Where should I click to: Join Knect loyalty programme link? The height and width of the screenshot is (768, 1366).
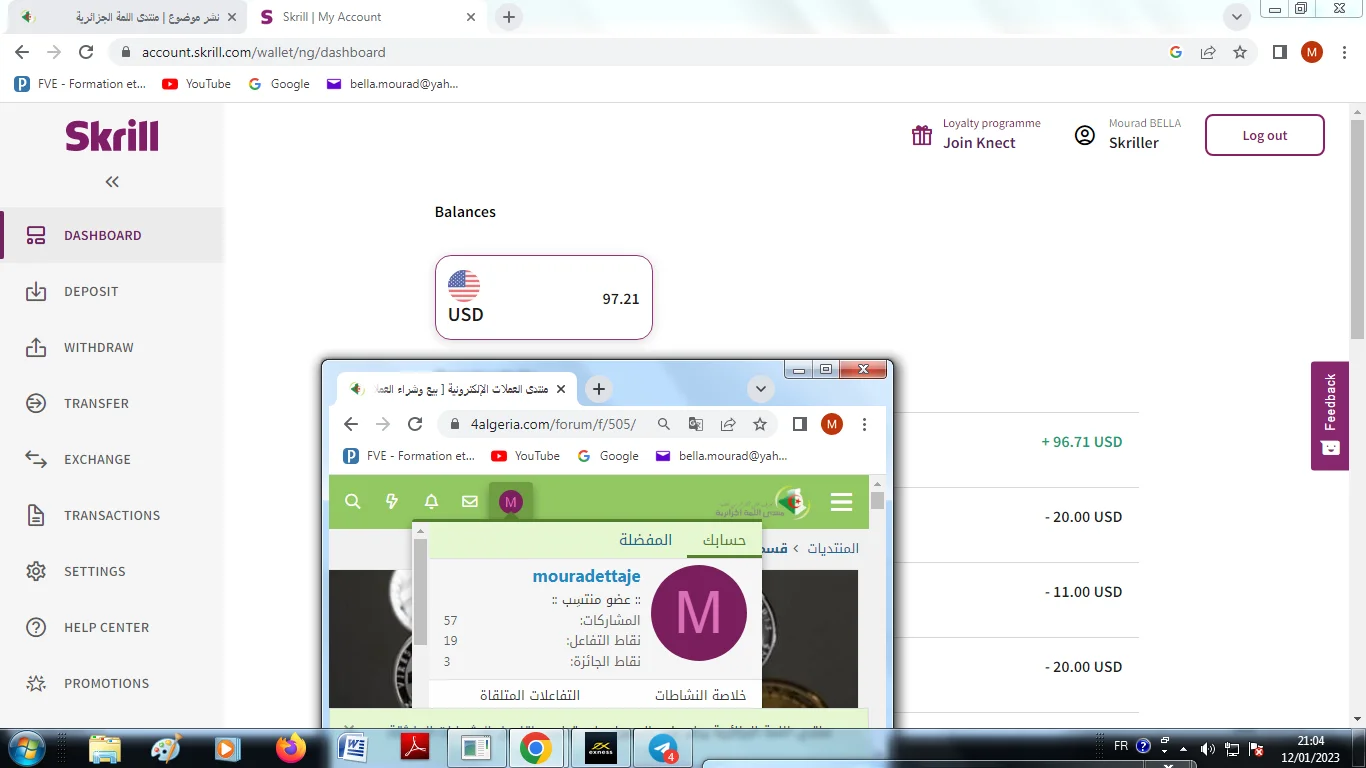(x=978, y=143)
